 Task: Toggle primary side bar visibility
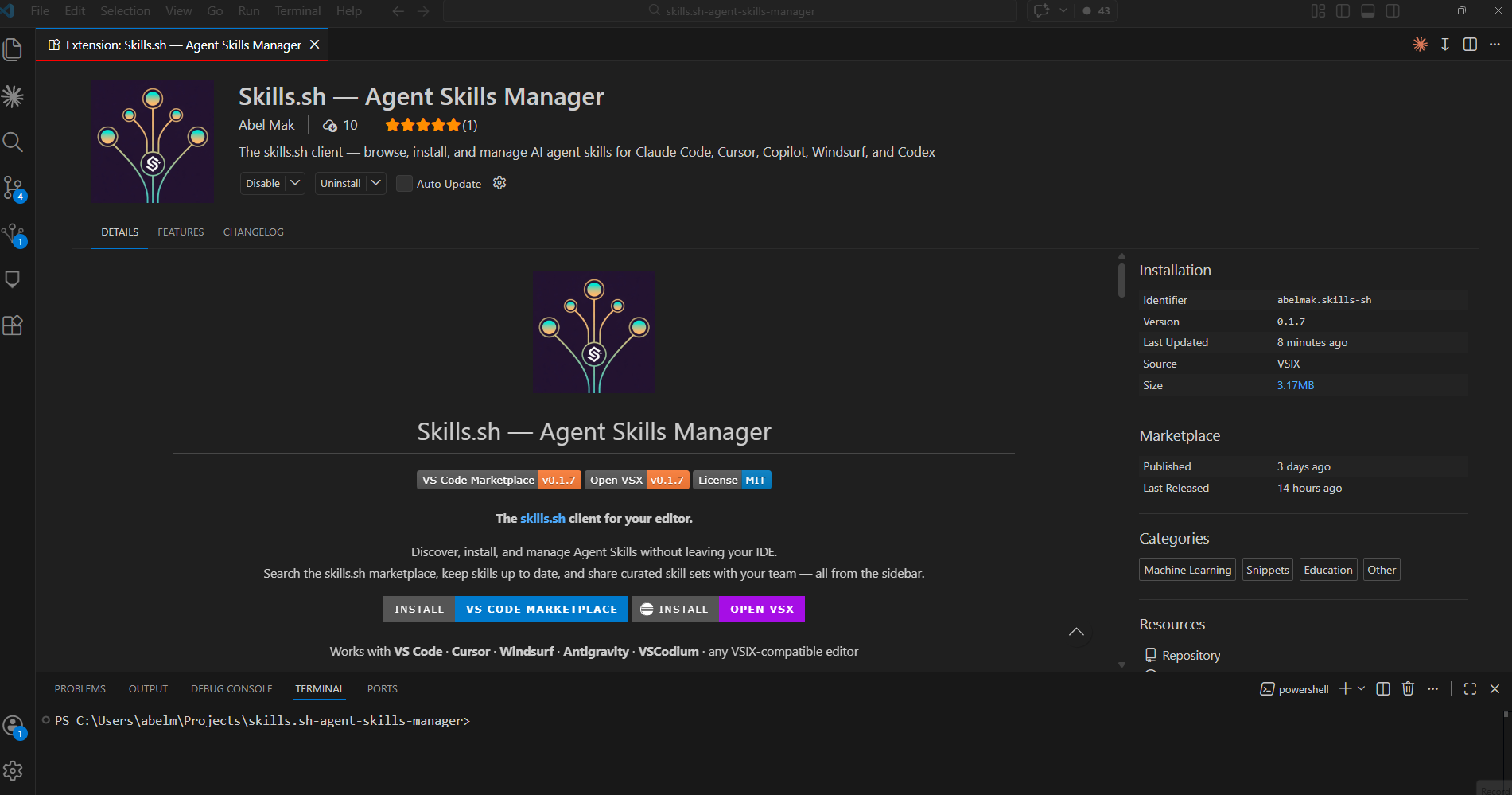click(1343, 11)
